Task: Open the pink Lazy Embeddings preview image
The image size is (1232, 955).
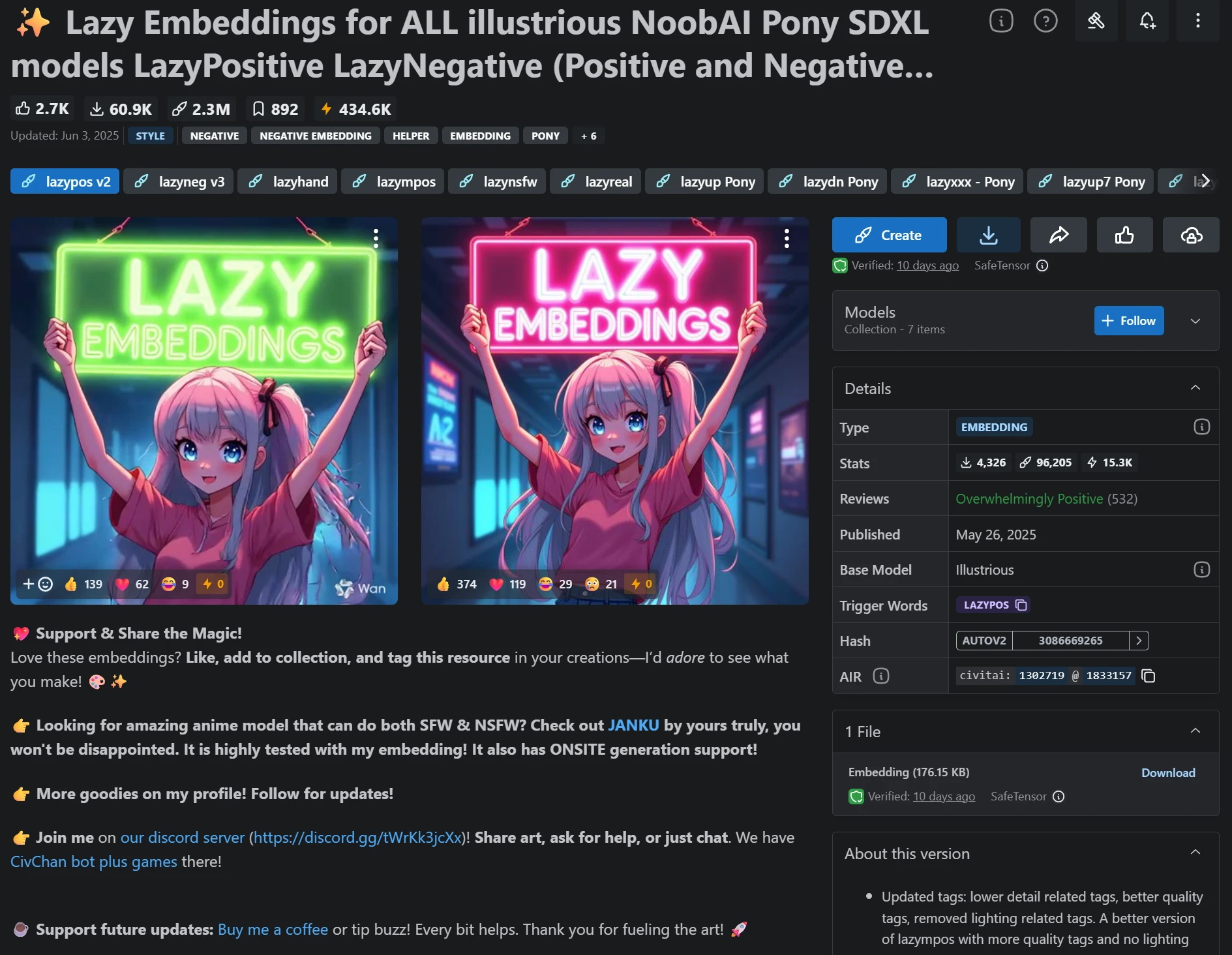Action: 615,411
